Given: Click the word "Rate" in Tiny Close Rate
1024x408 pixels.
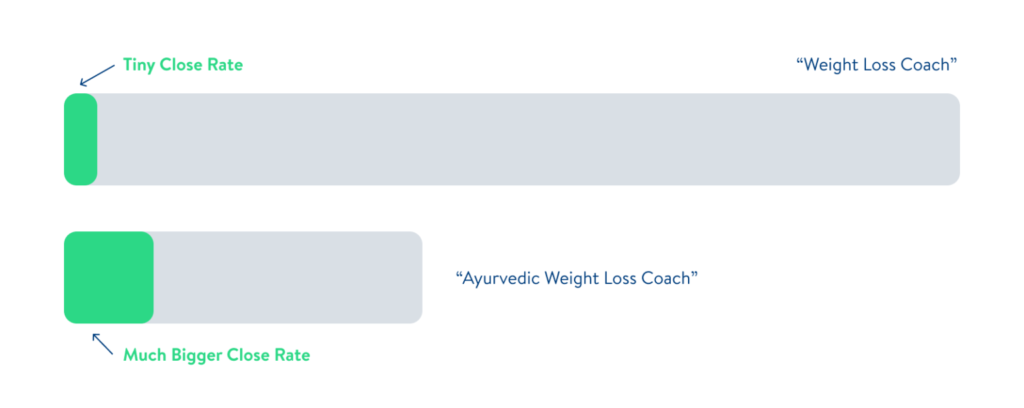Looking at the screenshot, I should (225, 65).
